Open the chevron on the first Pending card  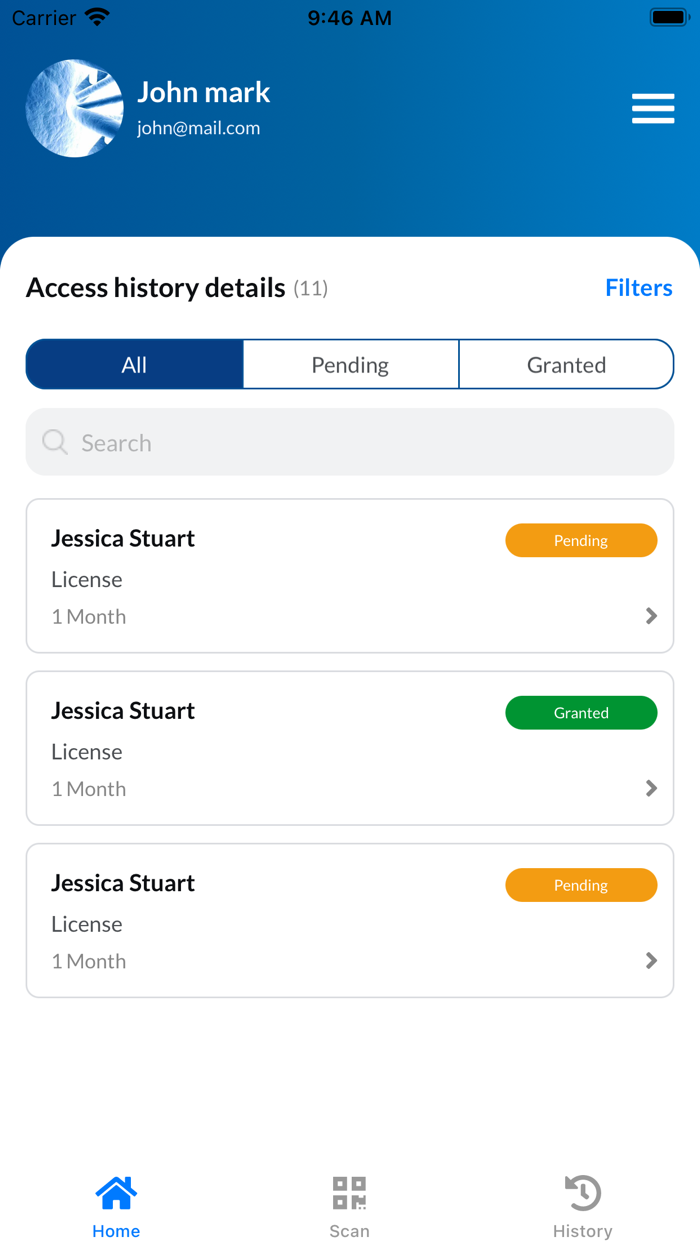[x=651, y=616]
